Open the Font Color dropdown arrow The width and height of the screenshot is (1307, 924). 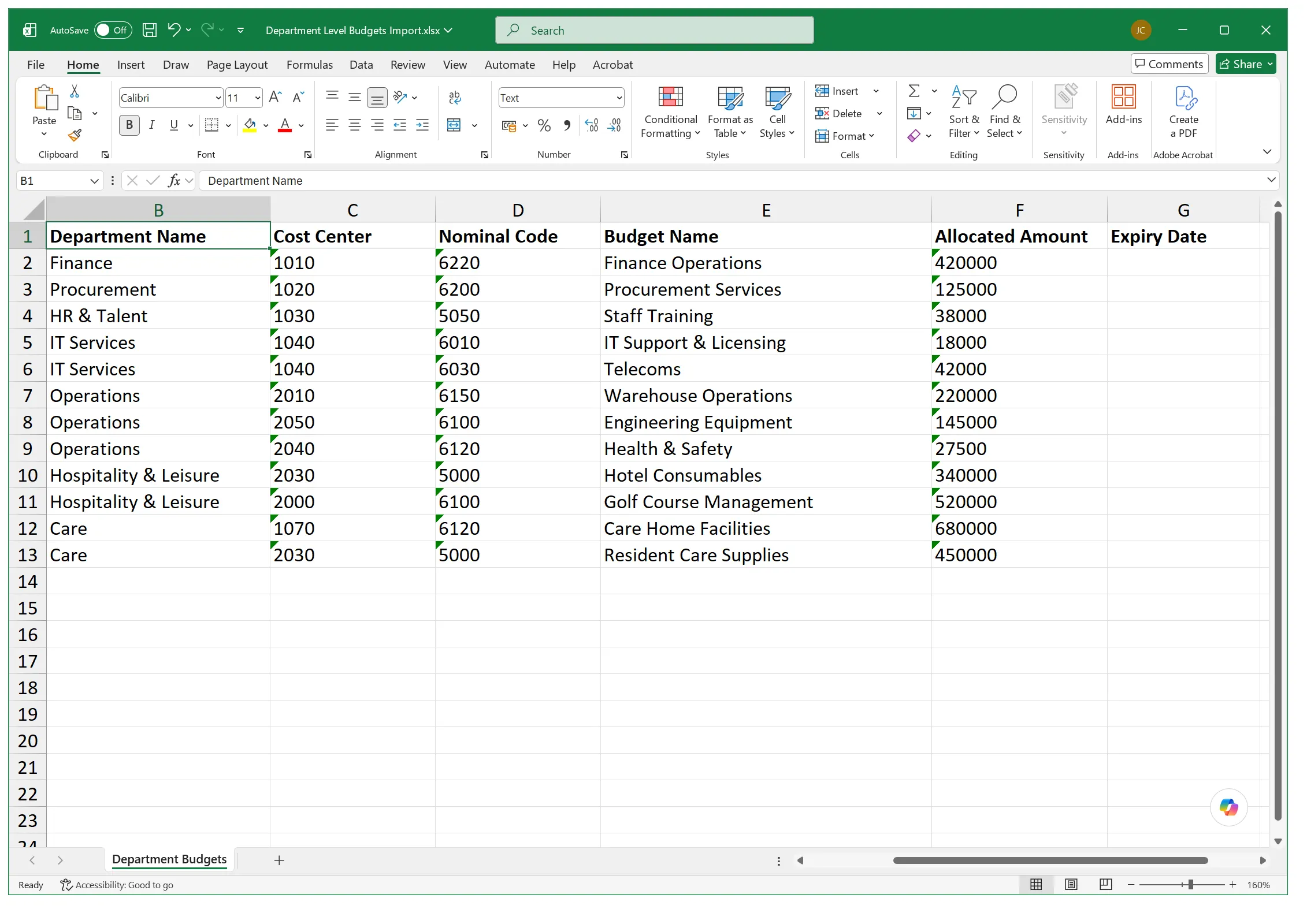301,125
